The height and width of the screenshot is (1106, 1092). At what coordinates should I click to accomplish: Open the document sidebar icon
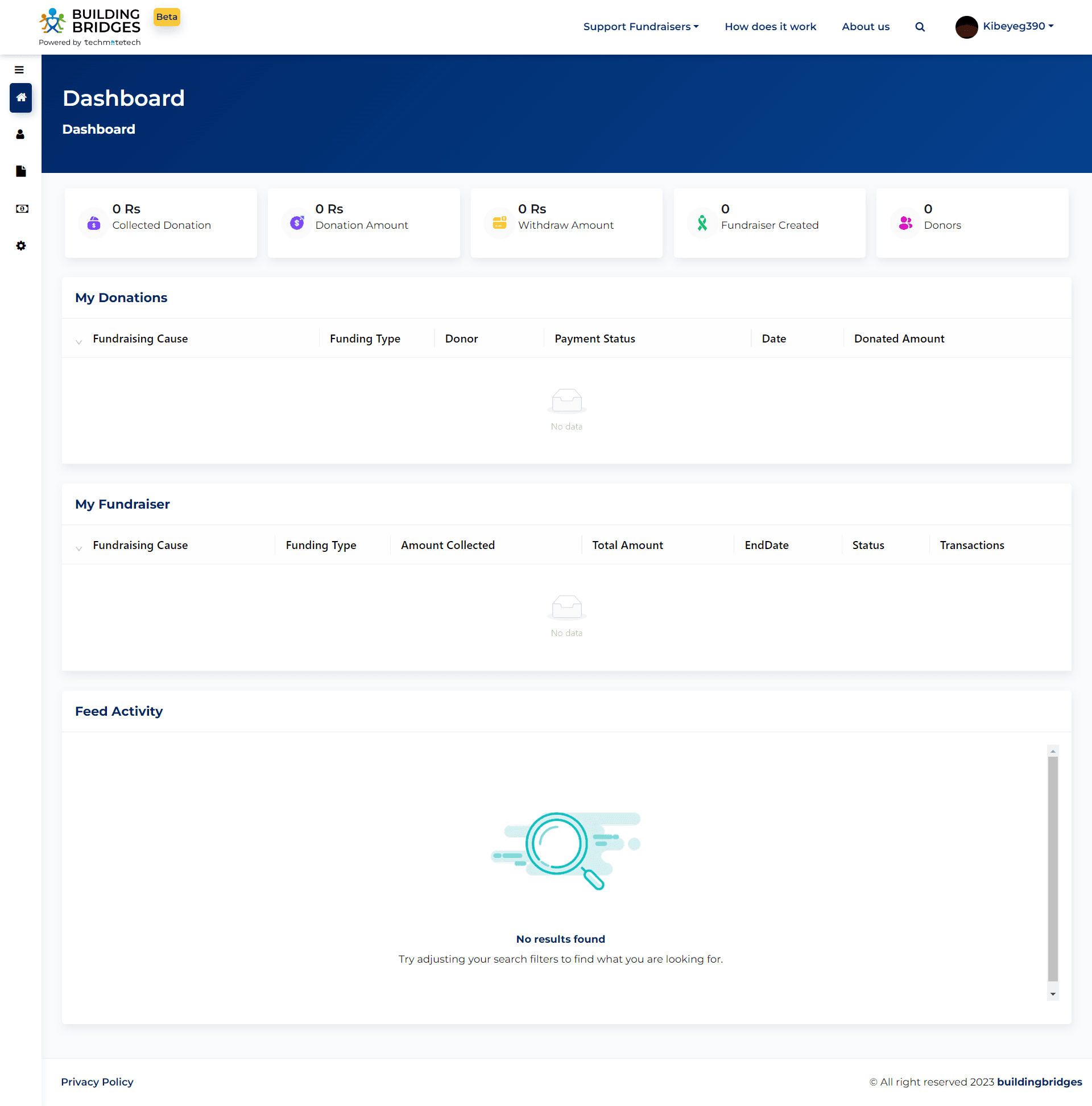20,171
